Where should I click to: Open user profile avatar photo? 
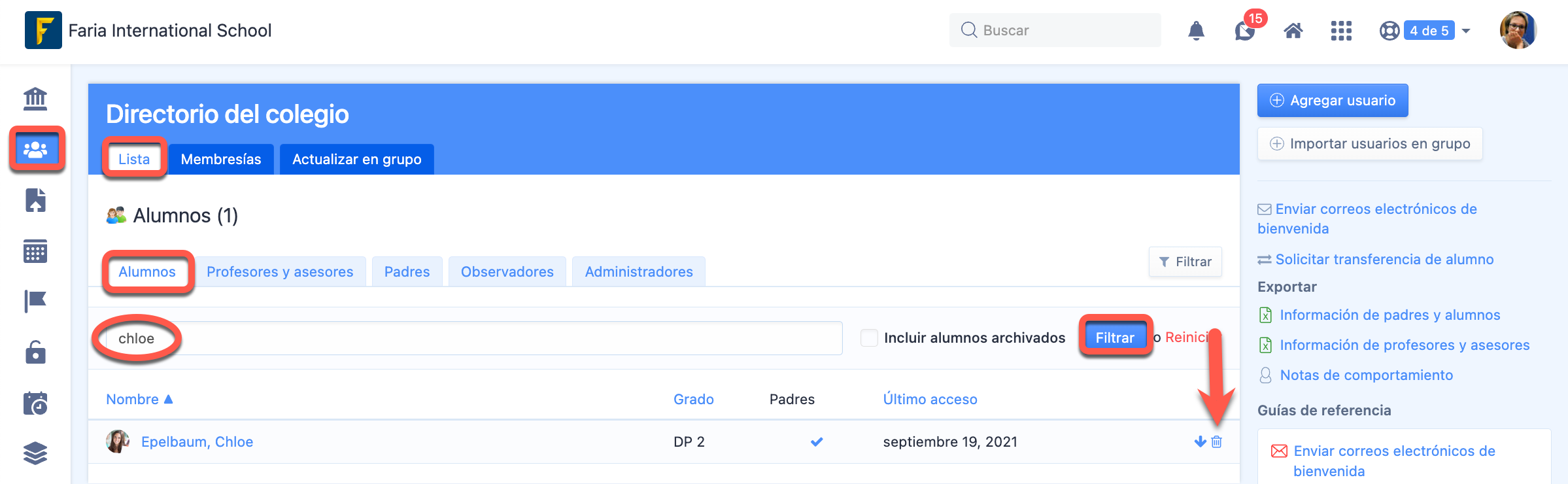tap(1518, 31)
